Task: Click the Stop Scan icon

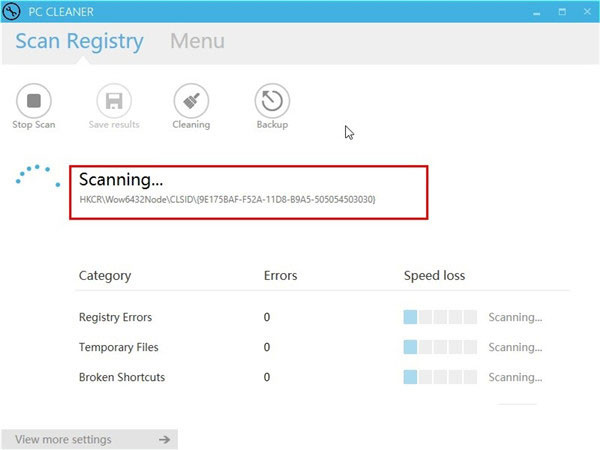Action: pyautogui.click(x=34, y=100)
